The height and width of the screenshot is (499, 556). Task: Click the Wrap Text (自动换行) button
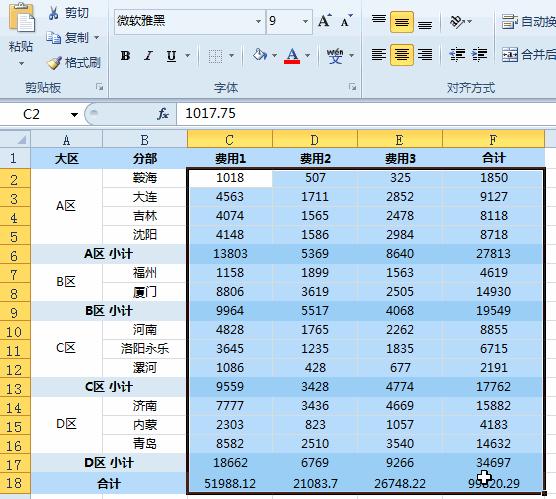click(528, 22)
